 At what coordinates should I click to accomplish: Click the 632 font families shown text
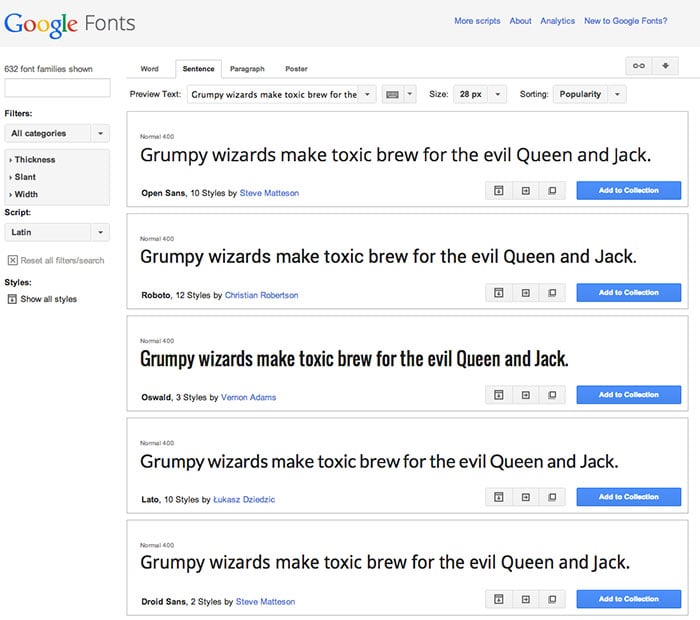click(49, 69)
